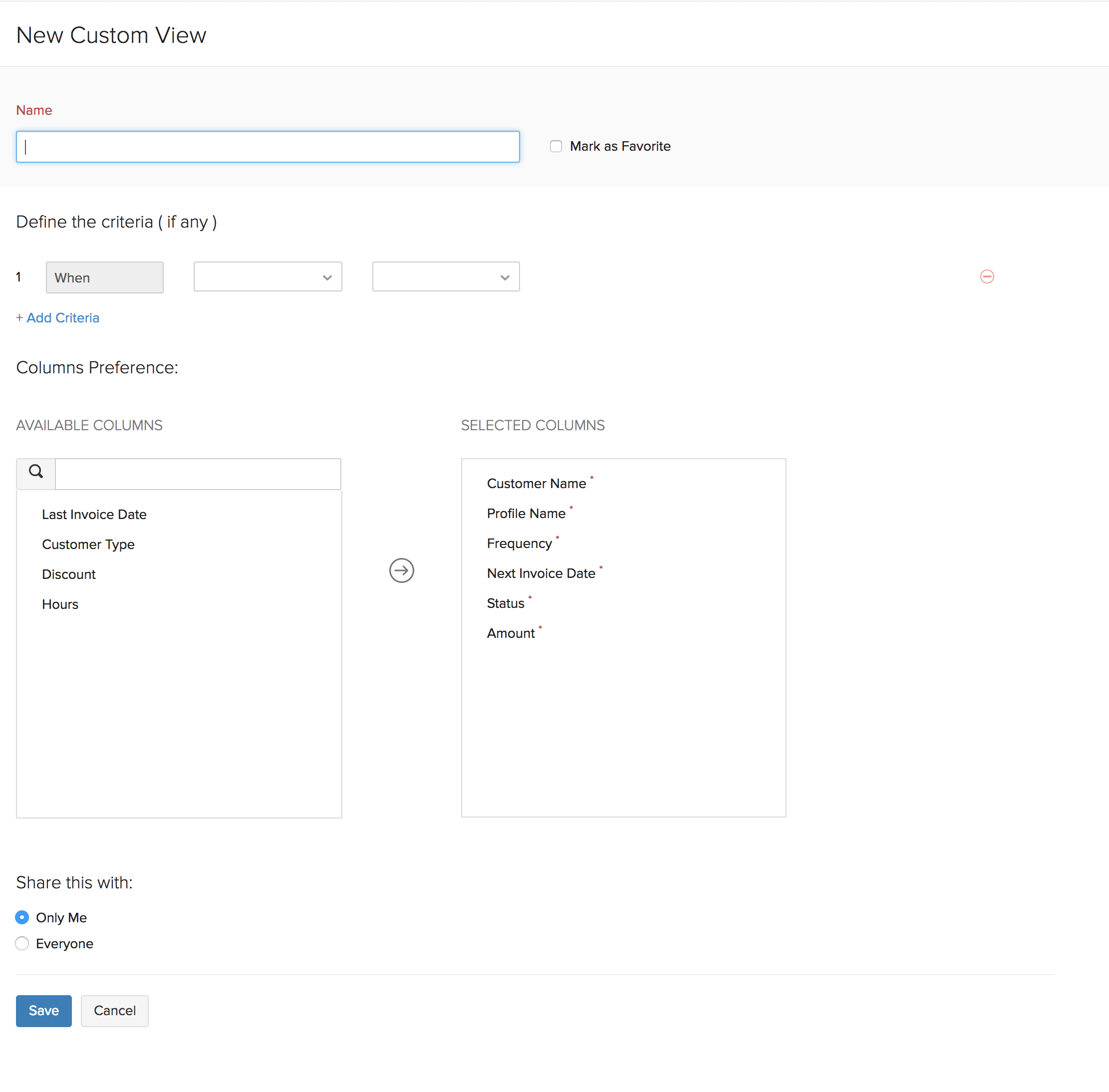
Task: Pick Hours in available columns
Action: pyautogui.click(x=59, y=604)
